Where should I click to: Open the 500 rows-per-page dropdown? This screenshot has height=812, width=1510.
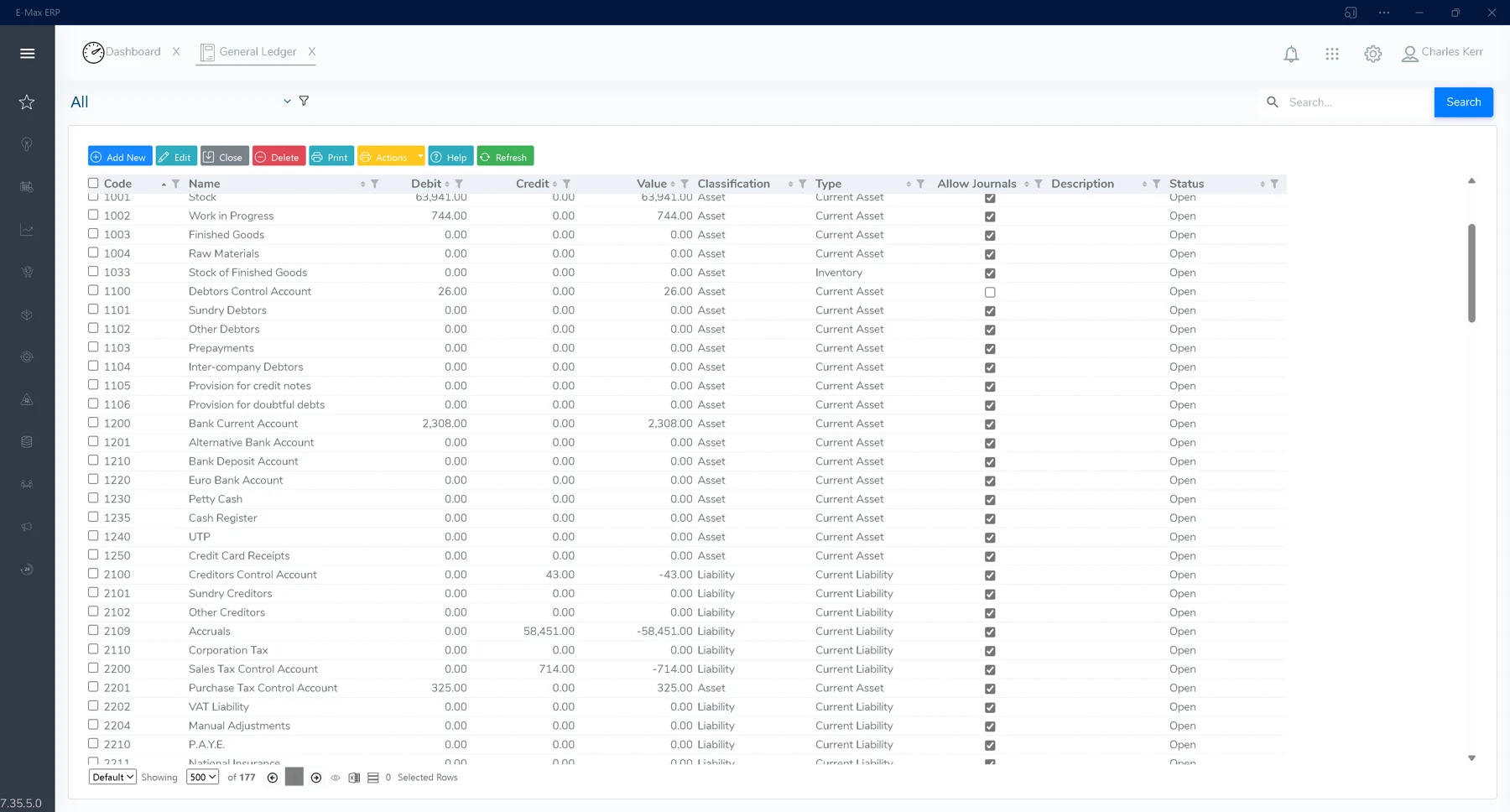(202, 778)
